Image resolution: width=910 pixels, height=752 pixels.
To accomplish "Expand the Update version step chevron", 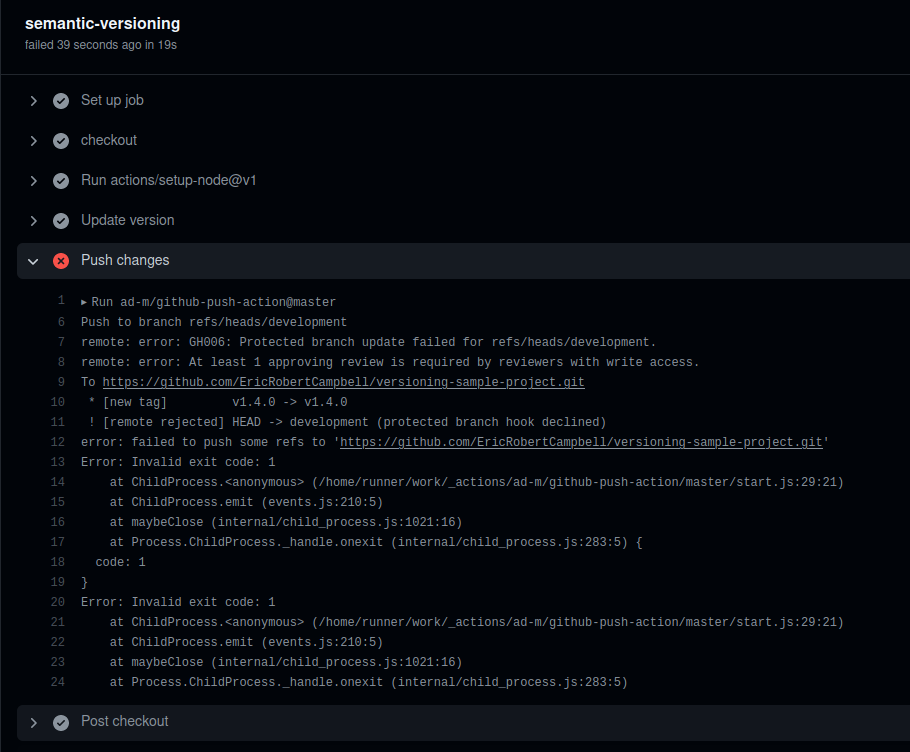I will 34,221.
